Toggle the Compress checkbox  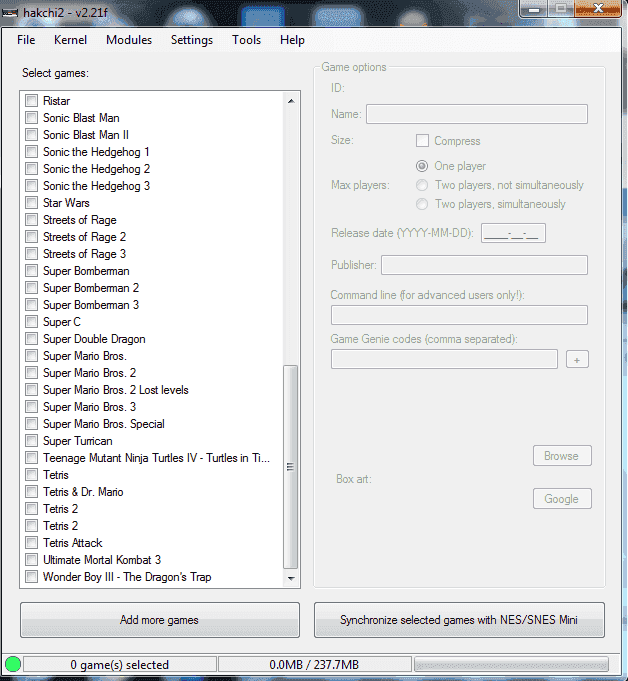click(422, 141)
